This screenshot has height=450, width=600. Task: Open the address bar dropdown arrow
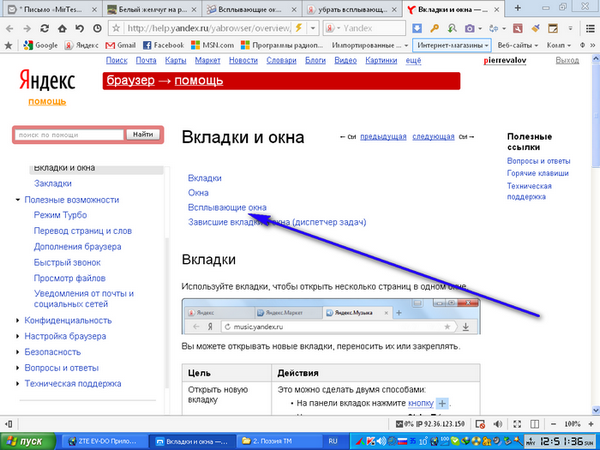pos(313,28)
